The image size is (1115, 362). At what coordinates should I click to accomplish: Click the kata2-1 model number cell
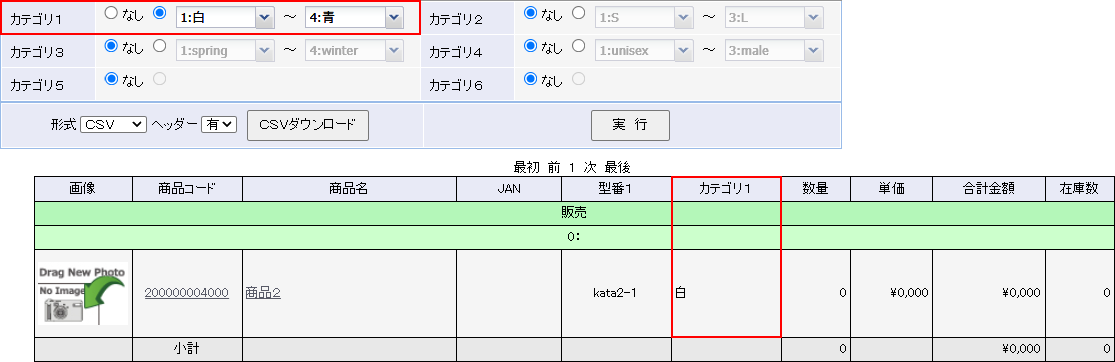tap(617, 293)
